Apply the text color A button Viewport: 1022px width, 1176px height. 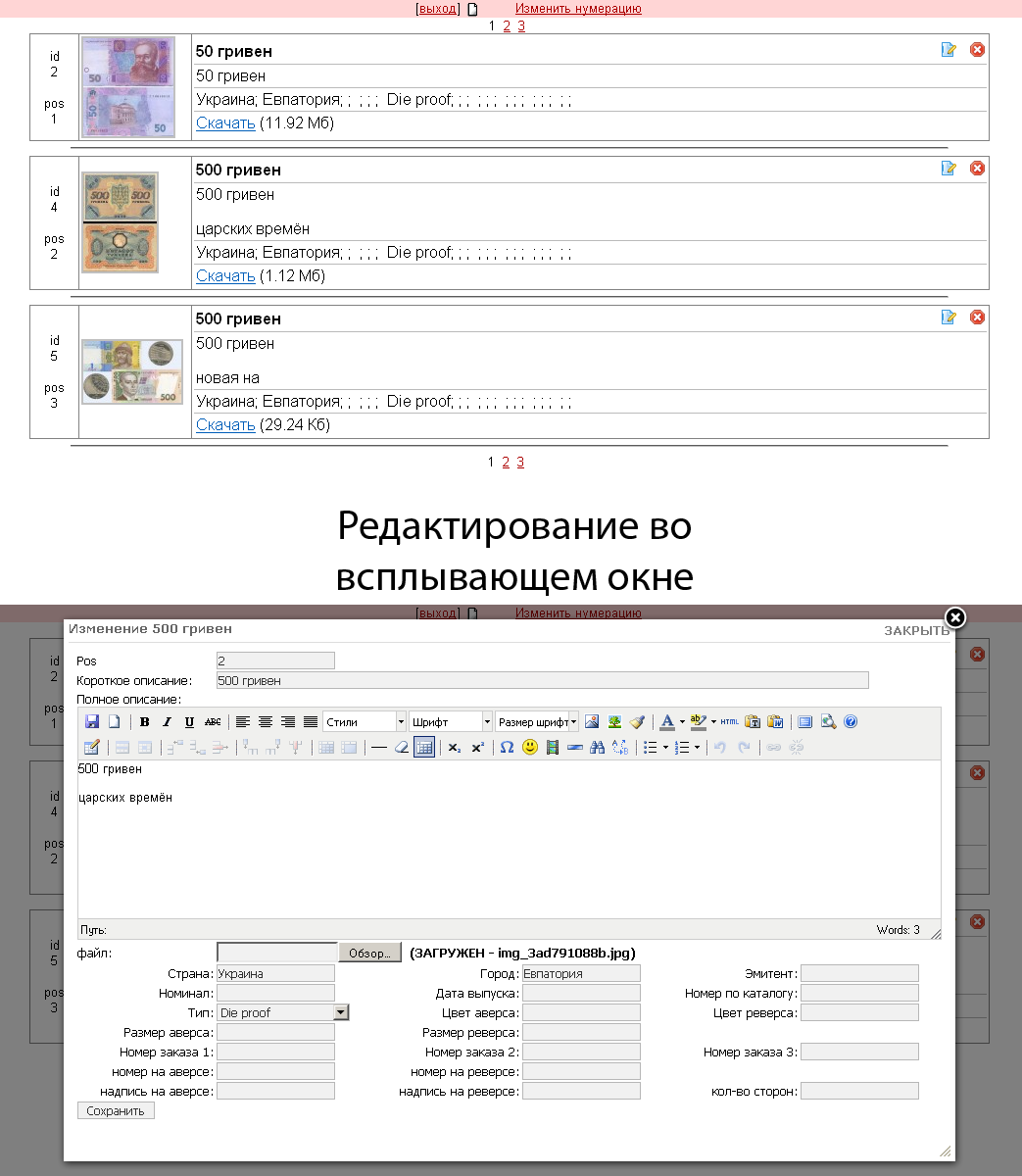point(667,722)
